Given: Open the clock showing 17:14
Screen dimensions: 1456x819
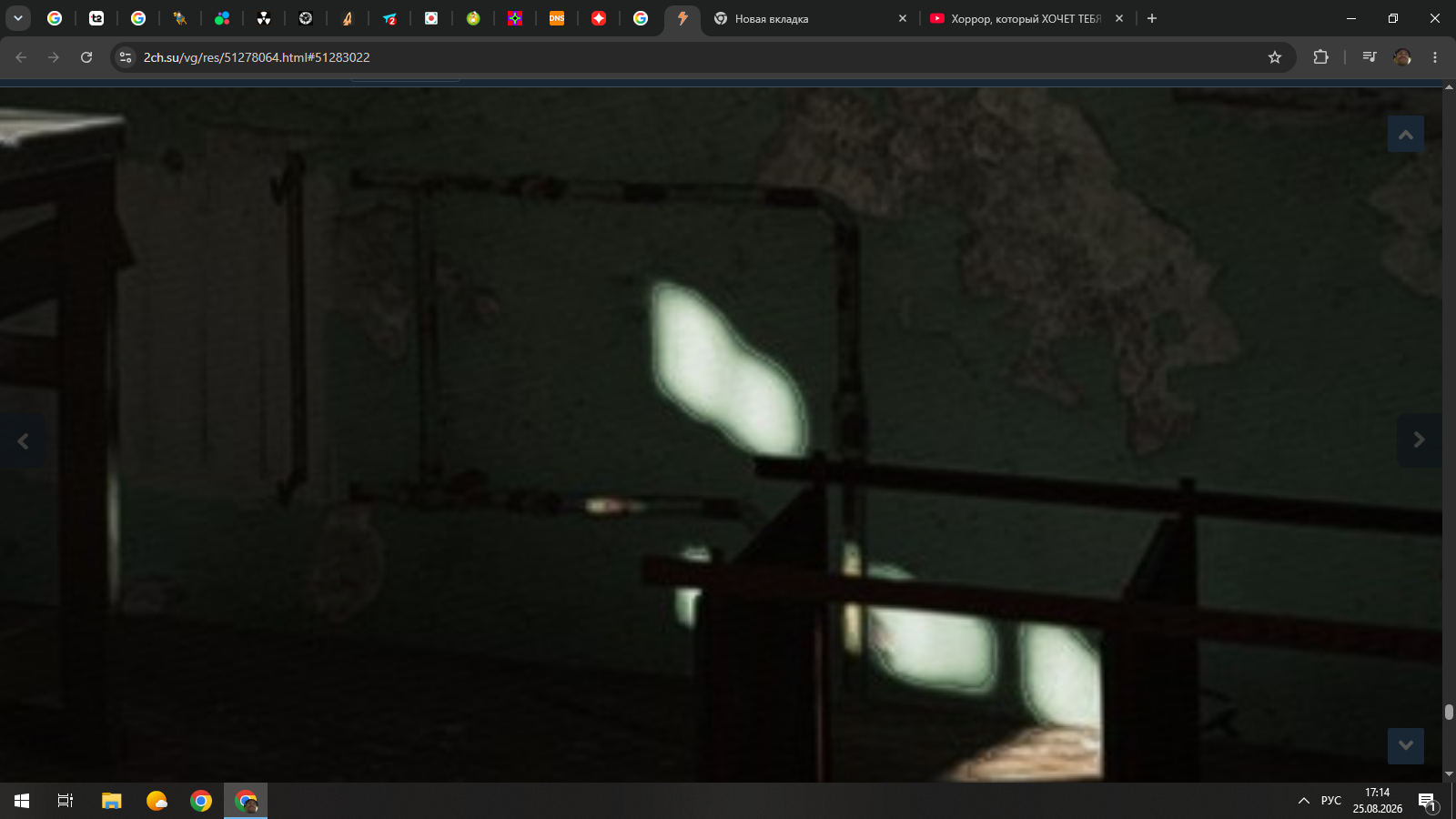Looking at the screenshot, I should click(x=1378, y=801).
